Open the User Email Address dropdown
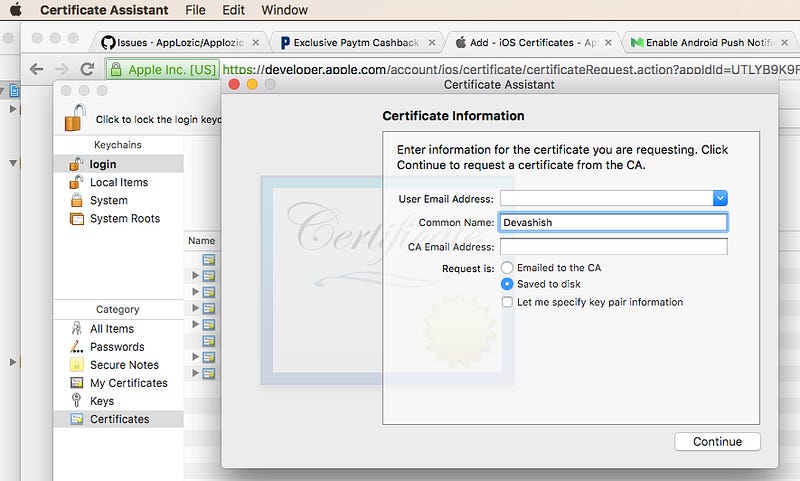800x481 pixels. coord(720,198)
